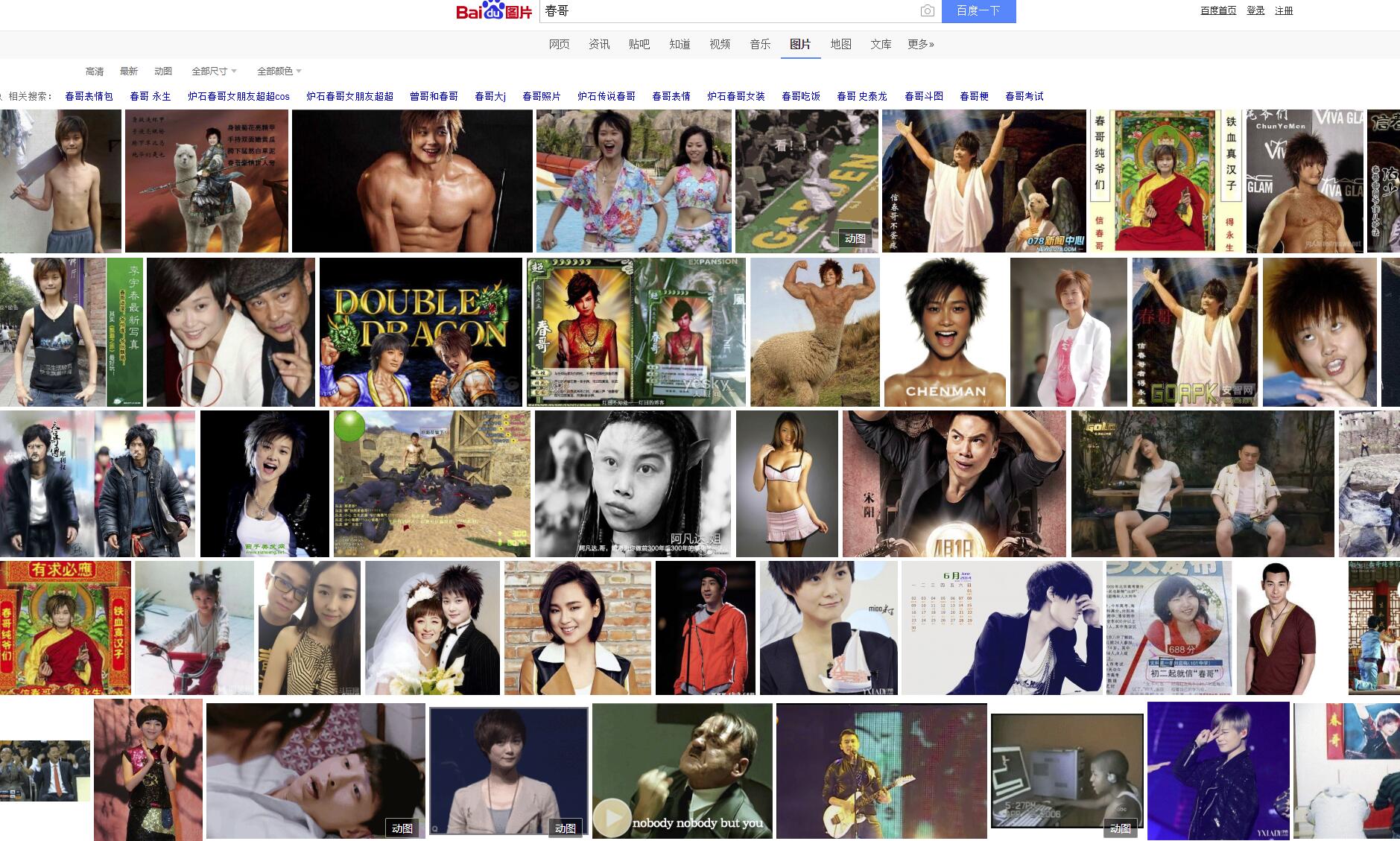
Task: Click the 百度一下 search button
Action: (978, 10)
